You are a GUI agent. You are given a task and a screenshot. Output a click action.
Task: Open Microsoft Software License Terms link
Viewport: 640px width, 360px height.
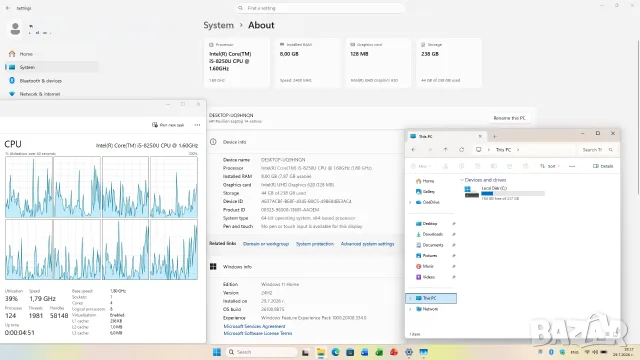tap(258, 333)
